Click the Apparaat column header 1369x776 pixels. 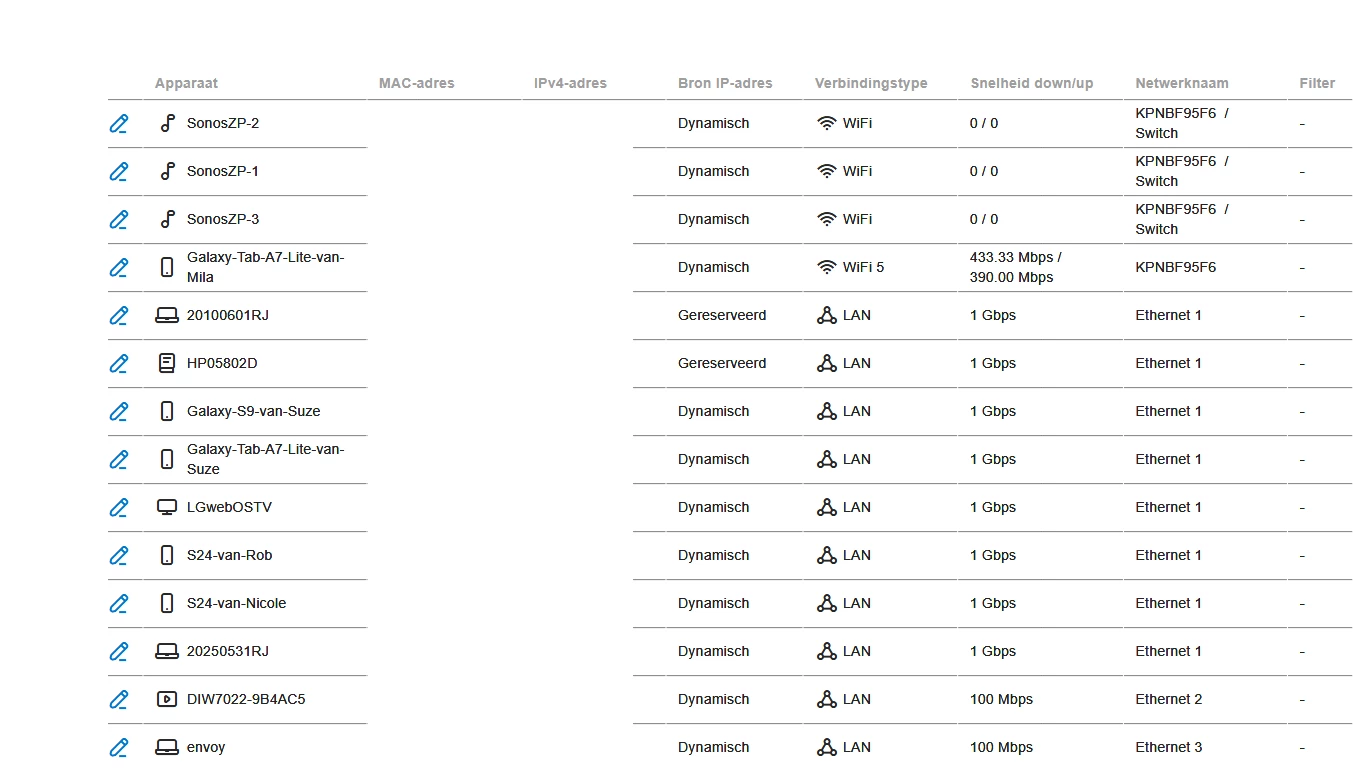pyautogui.click(x=186, y=84)
